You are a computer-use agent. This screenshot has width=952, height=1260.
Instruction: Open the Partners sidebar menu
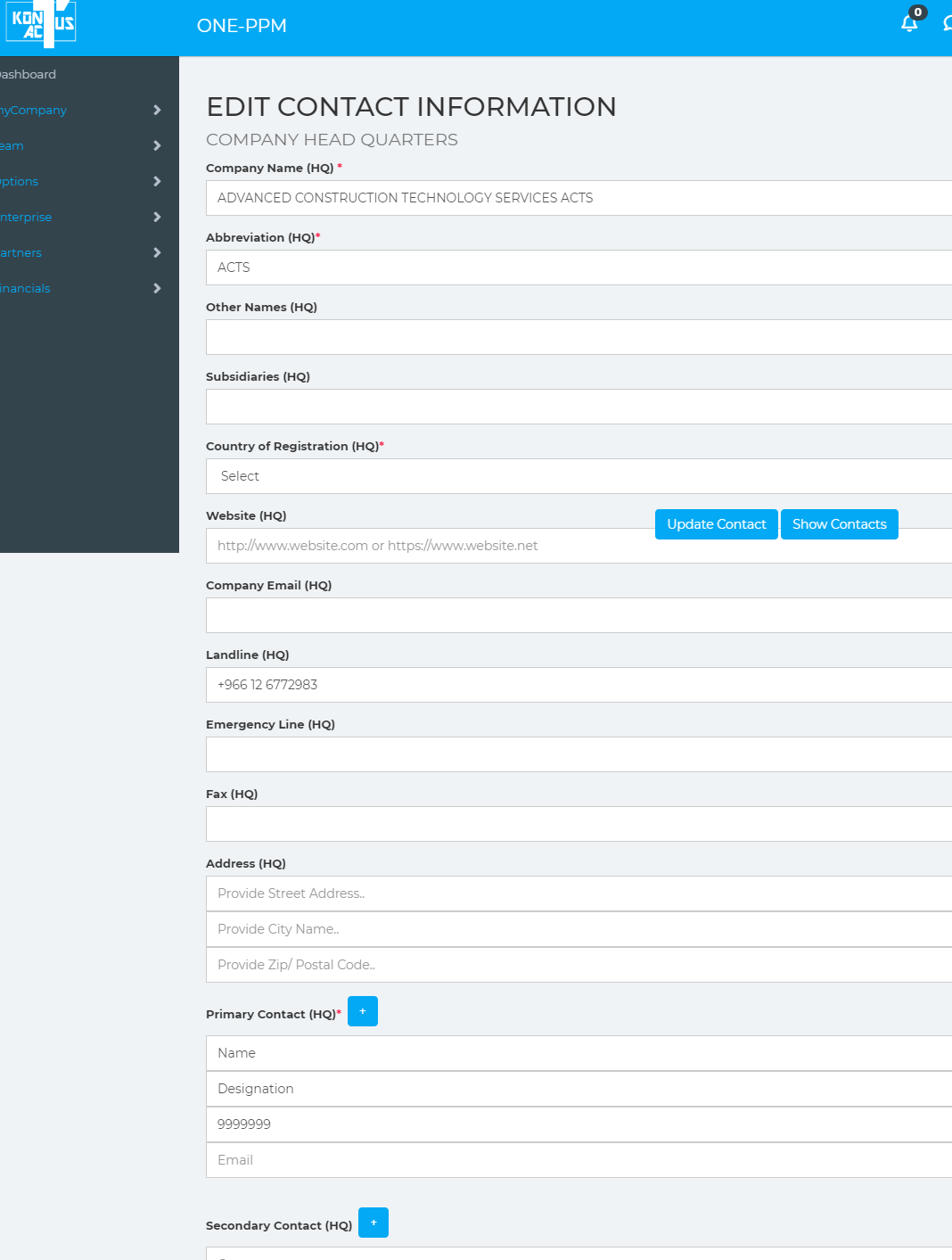point(22,252)
